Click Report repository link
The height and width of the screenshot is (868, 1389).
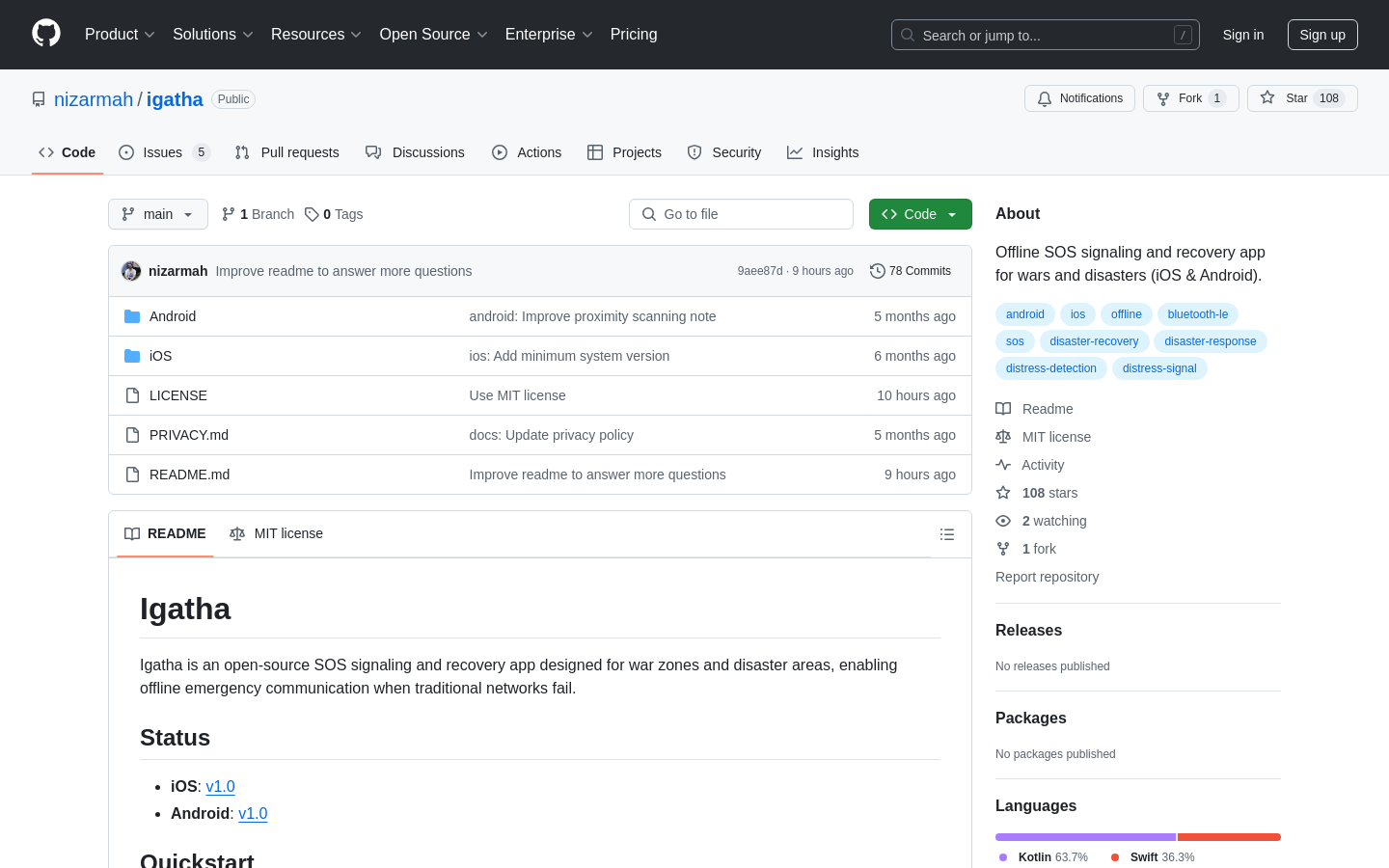(x=1047, y=577)
